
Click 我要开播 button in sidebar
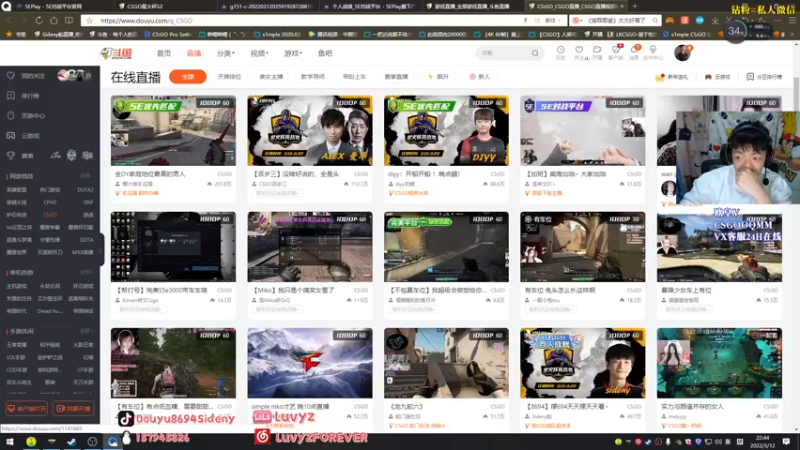[73, 409]
